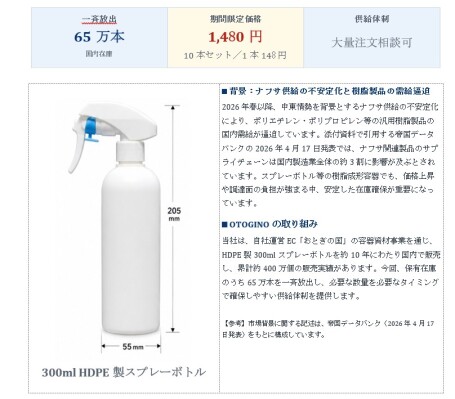The image size is (455, 399).
Task: Click the white trigger lever of the bottle
Action: tap(76, 148)
